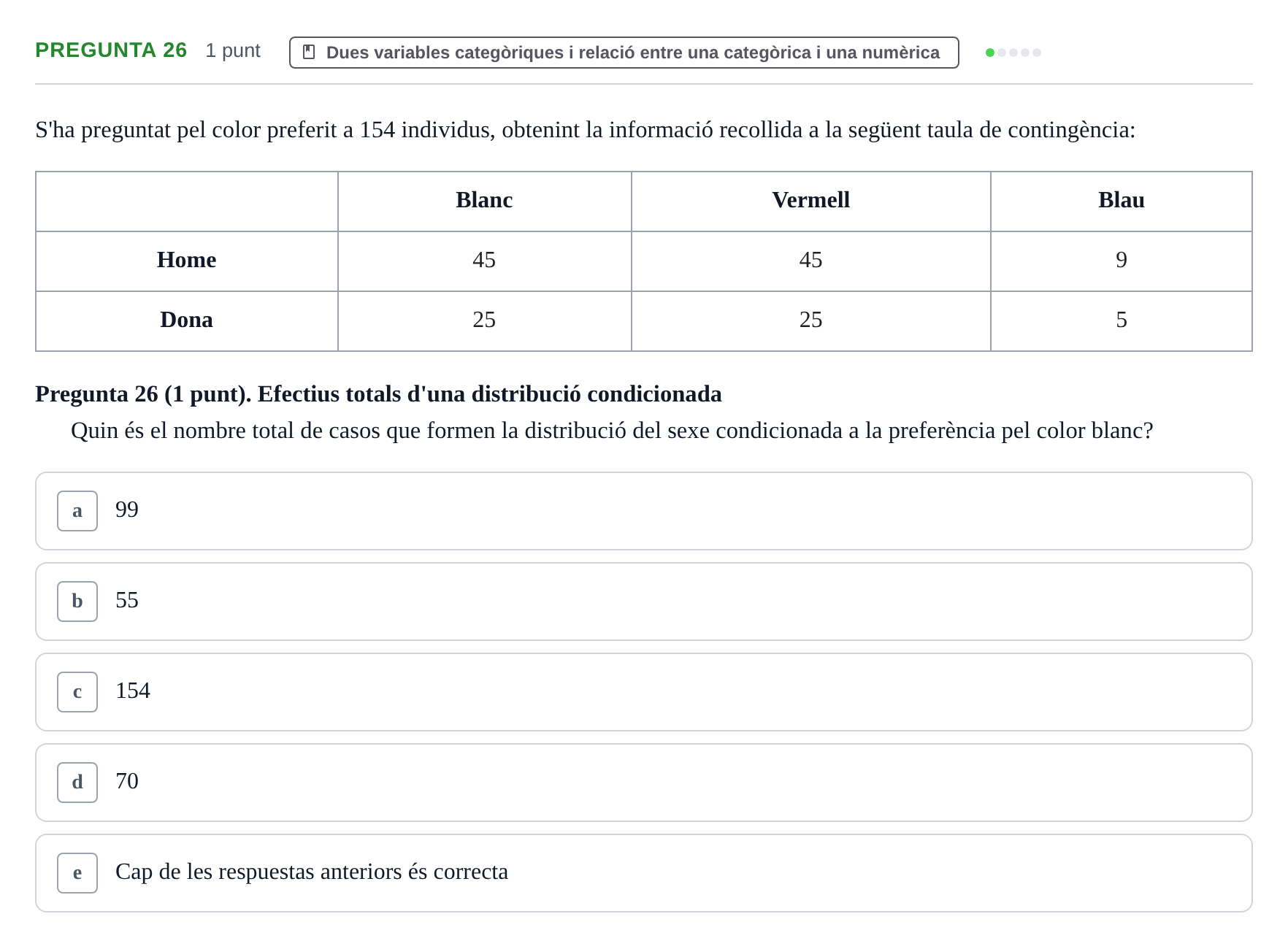The width and height of the screenshot is (1288, 949).
Task: Click the book icon in the topic tag
Action: point(309,53)
